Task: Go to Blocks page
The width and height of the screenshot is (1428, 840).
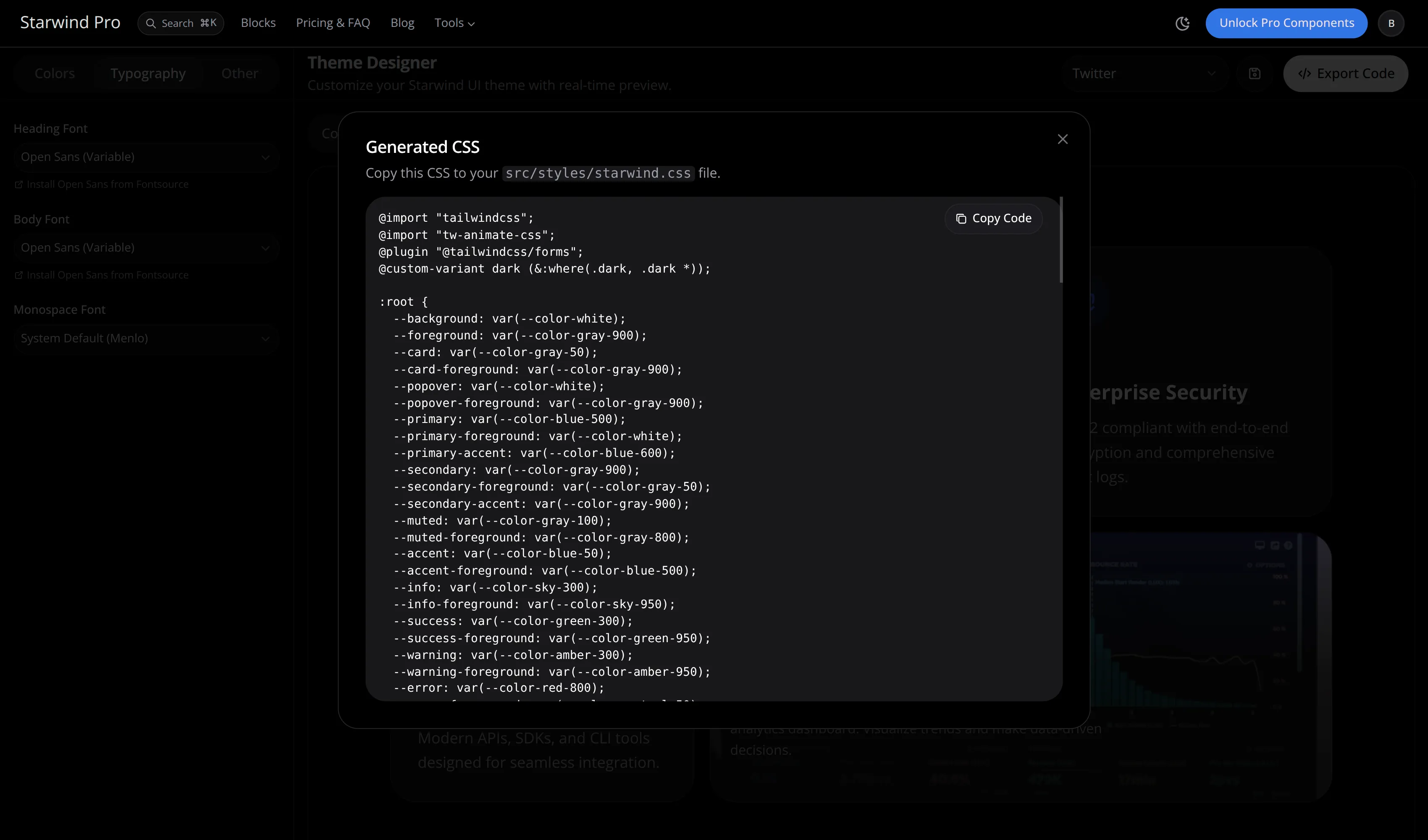Action: coord(258,23)
